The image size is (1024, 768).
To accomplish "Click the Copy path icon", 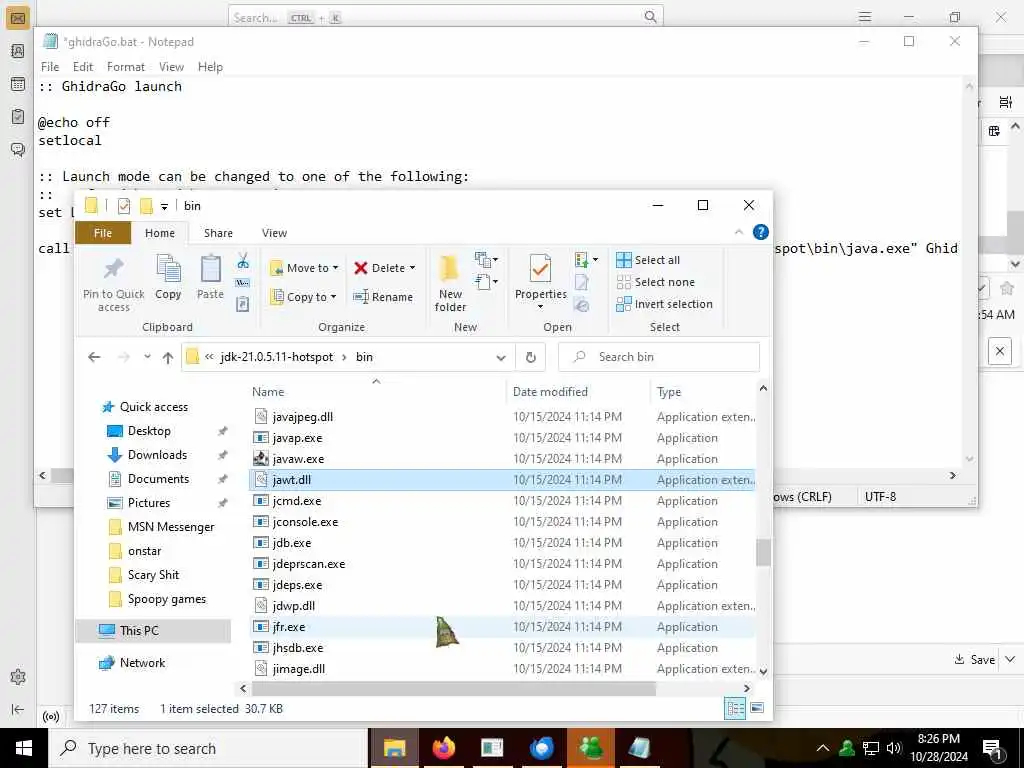I will click(x=243, y=283).
